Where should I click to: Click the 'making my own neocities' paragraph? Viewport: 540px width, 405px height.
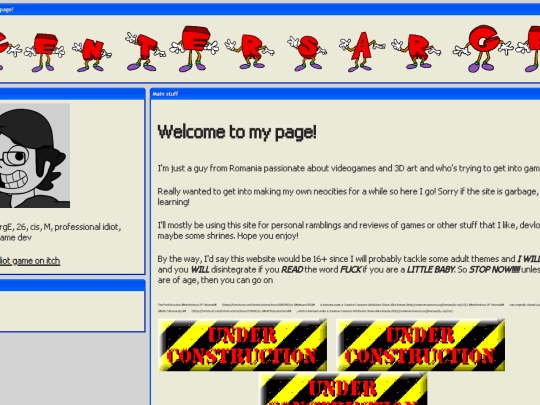pos(349,197)
